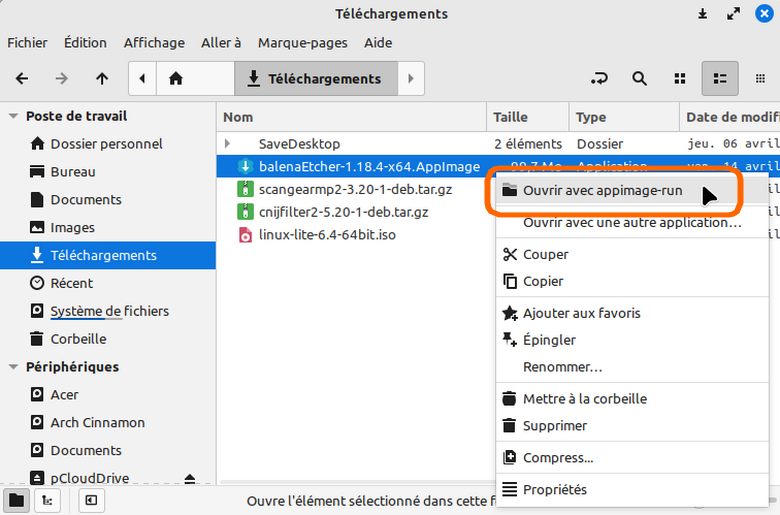Go up to the parent folder

[102, 79]
